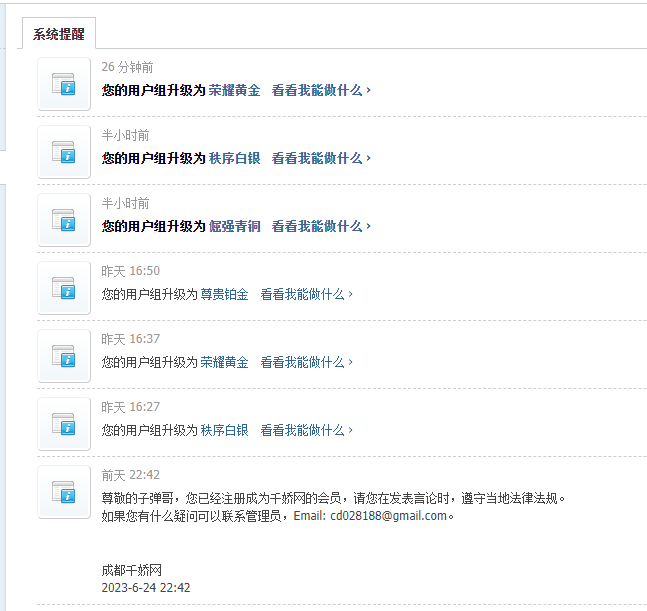Click 看看我能做什么 in the 26 分钟前 notice
This screenshot has width=647, height=611.
coord(321,90)
